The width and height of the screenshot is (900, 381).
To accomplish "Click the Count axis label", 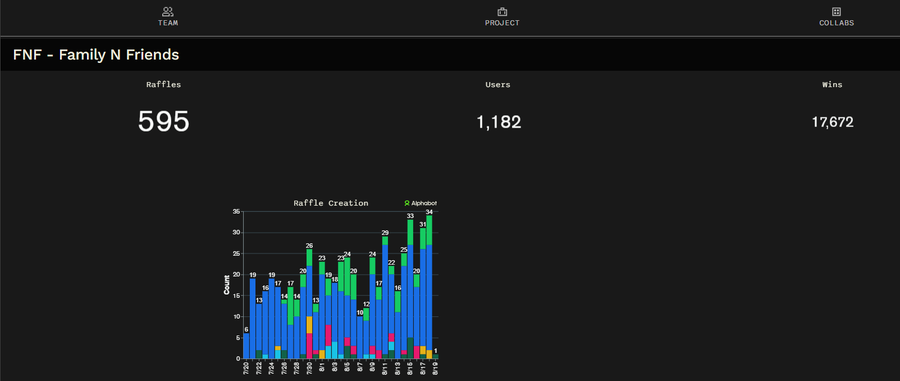I will (227, 285).
